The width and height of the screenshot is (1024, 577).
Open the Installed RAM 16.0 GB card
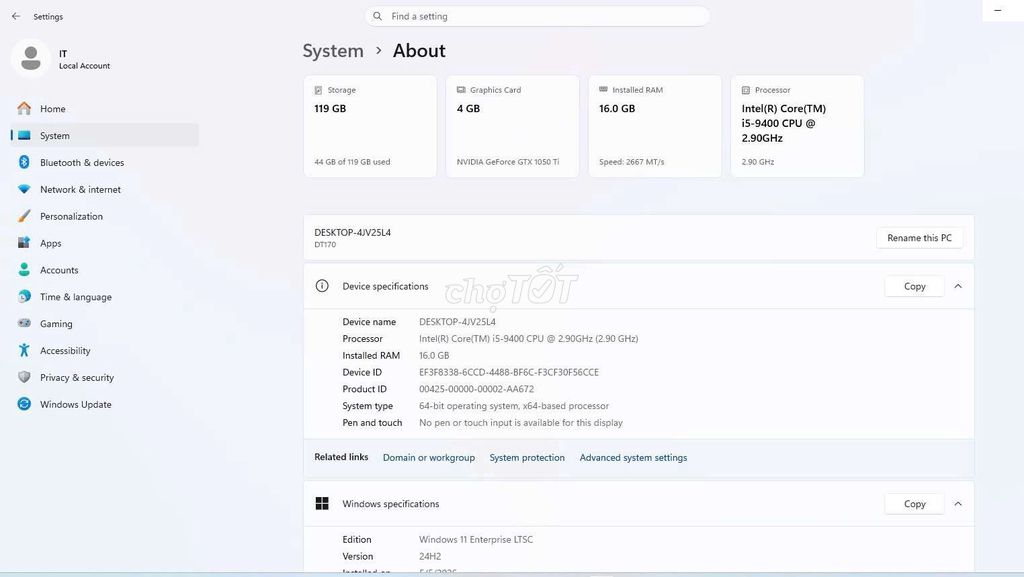(655, 126)
